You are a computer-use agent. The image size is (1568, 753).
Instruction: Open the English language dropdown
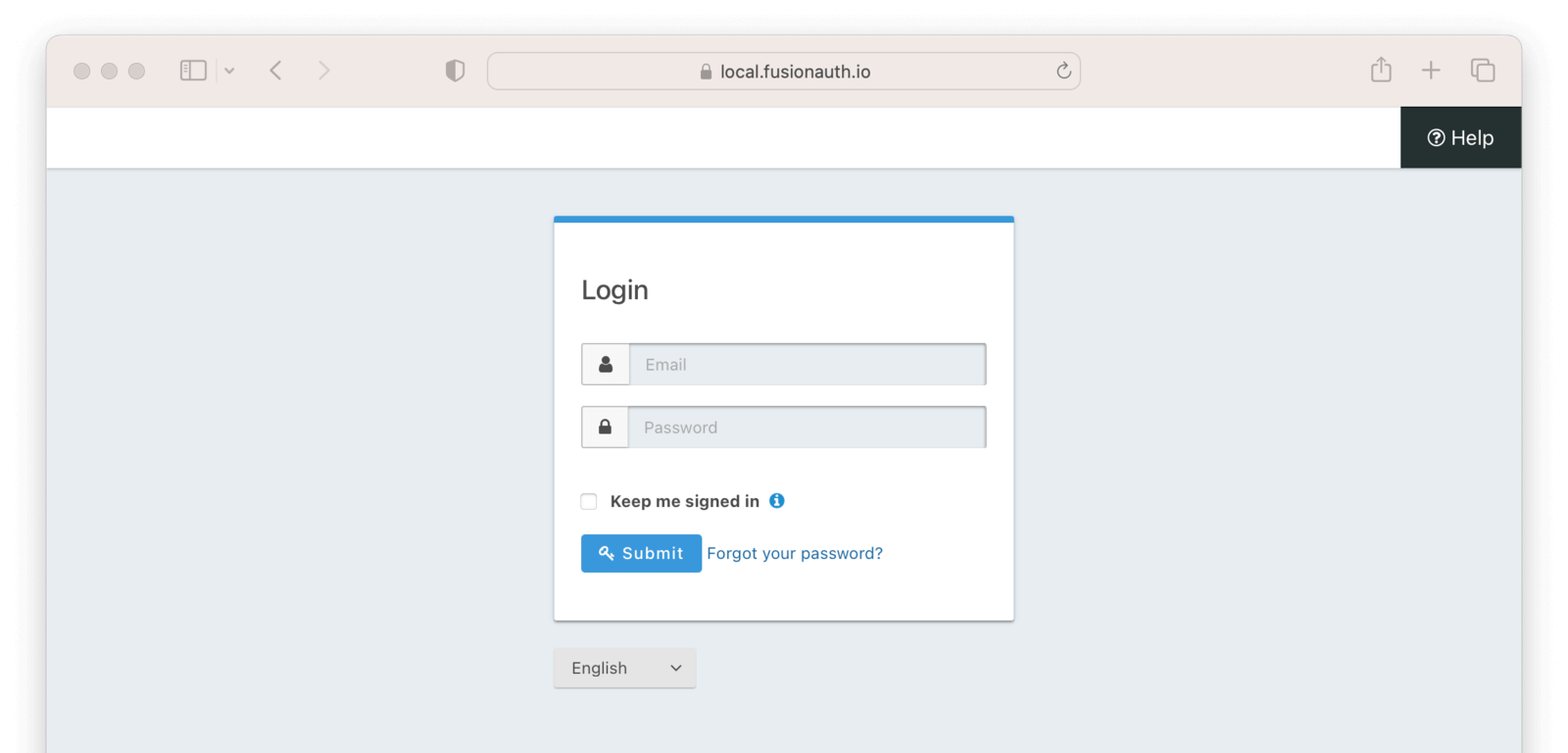tap(624, 668)
